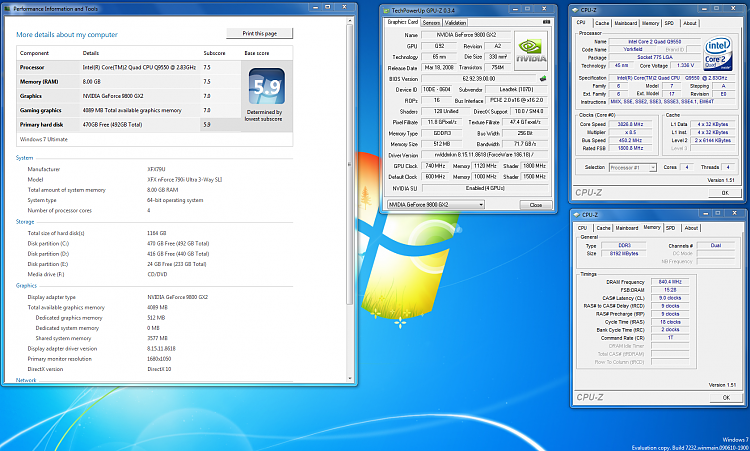Select the Graphics Card tab in GPU-Z
The height and width of the screenshot is (451, 750).
pos(402,22)
